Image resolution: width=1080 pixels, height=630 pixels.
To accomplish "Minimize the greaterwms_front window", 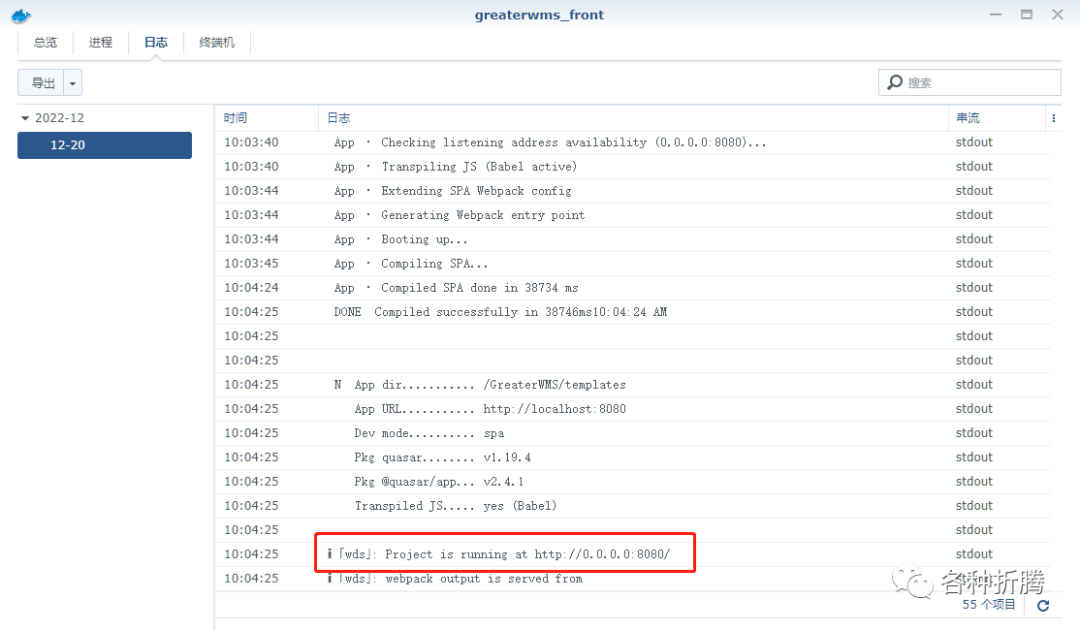I will [x=995, y=14].
